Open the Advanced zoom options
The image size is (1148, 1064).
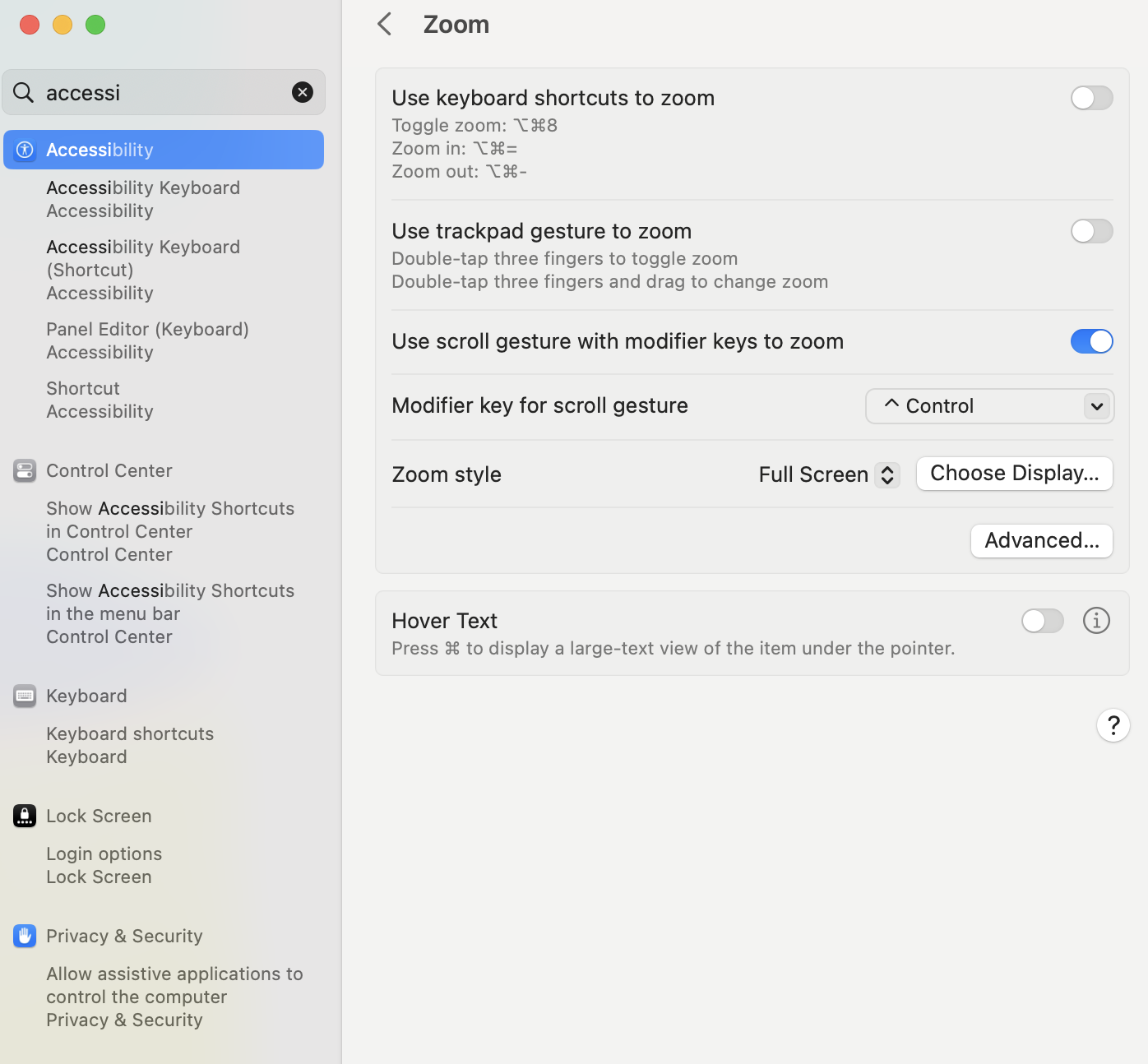(x=1041, y=540)
